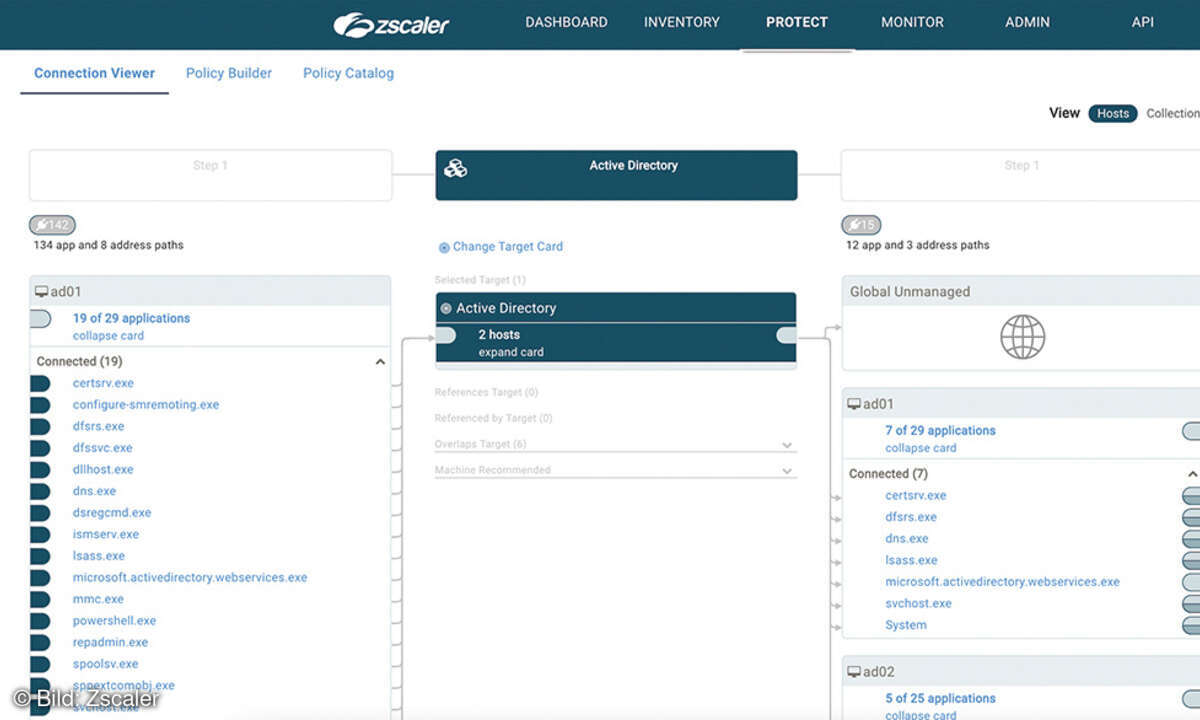
Task: Expand the Overlaps Target (6) section
Action: pos(787,445)
